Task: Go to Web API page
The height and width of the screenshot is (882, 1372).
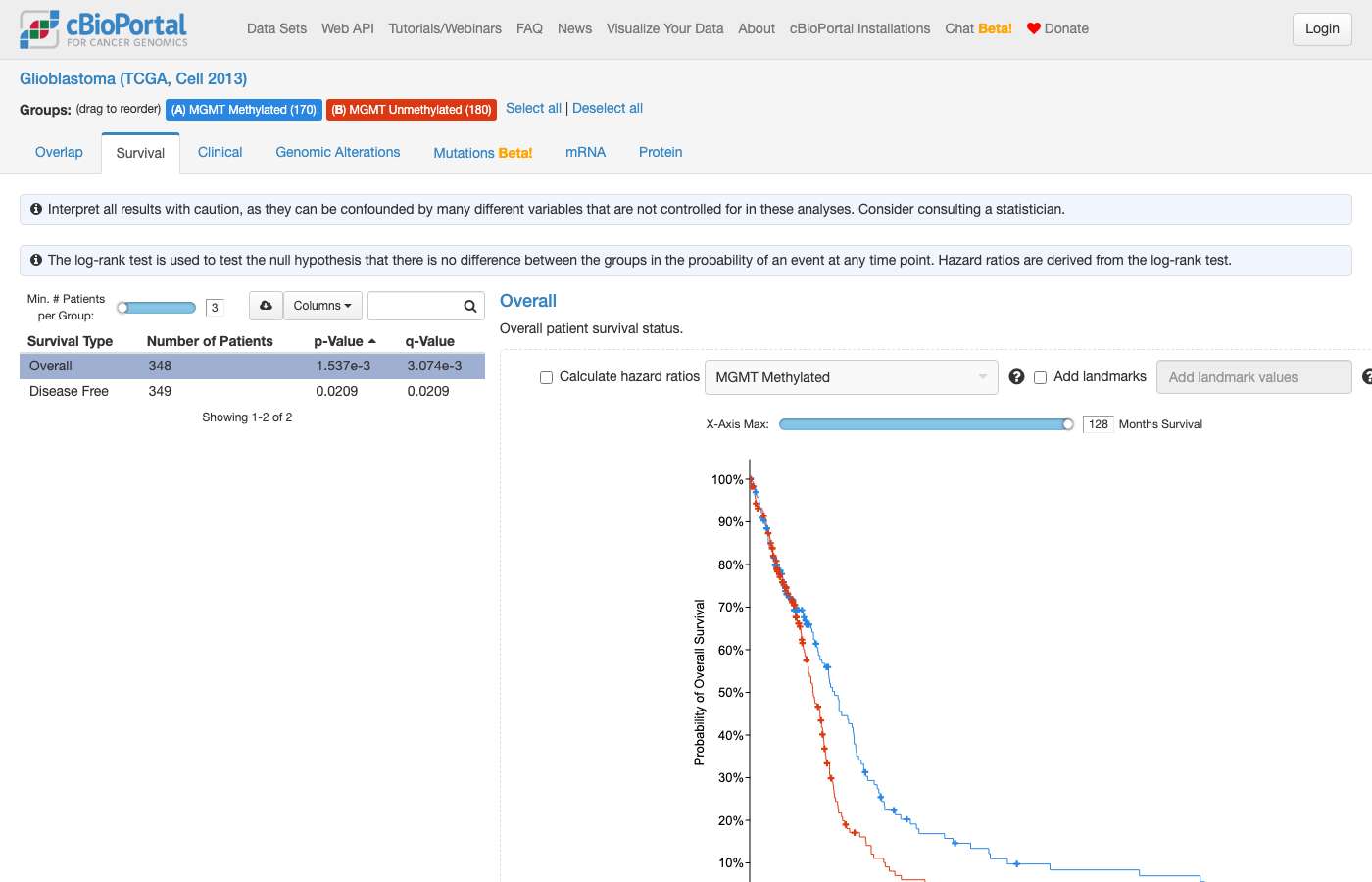Action: (348, 28)
